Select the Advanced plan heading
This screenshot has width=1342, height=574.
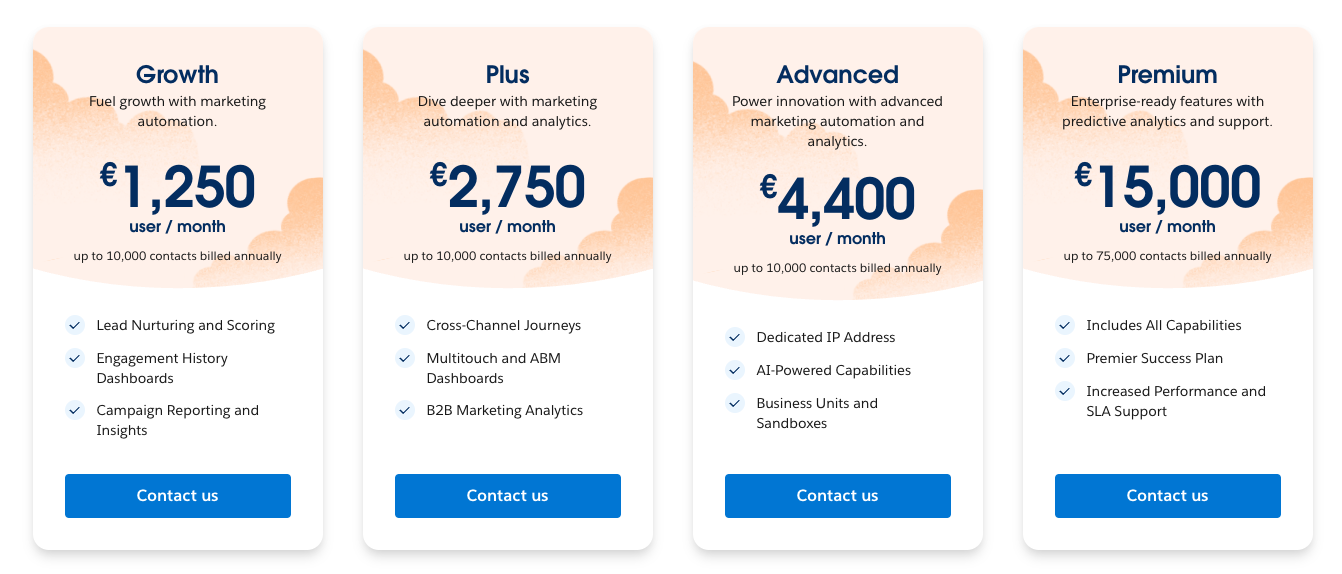click(837, 75)
